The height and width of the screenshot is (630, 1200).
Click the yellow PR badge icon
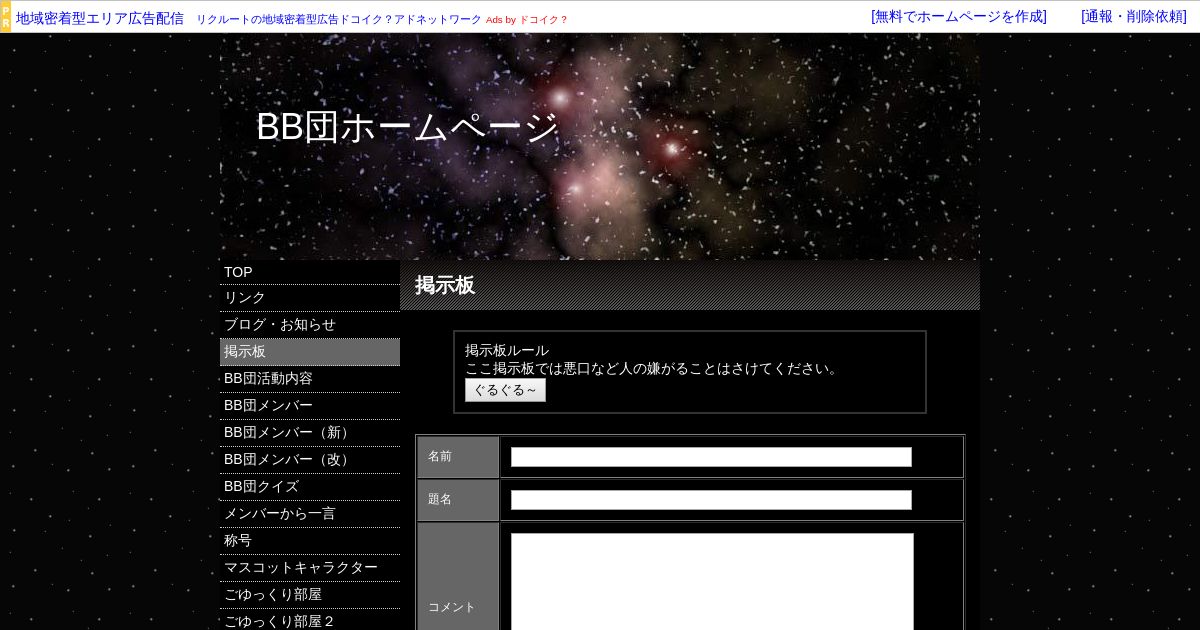pyautogui.click(x=5, y=17)
